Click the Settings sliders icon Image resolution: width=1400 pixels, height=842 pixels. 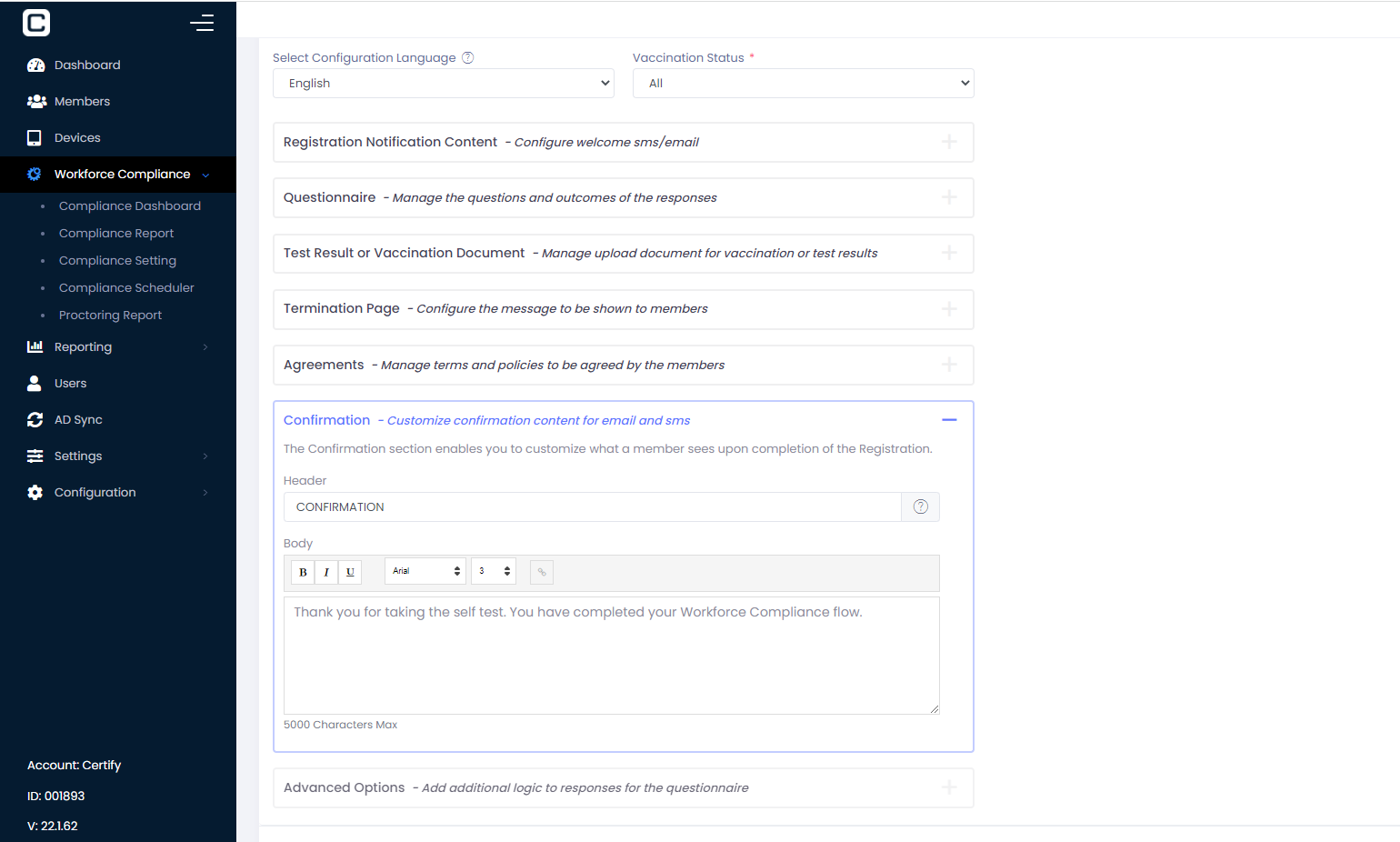pyautogui.click(x=35, y=456)
